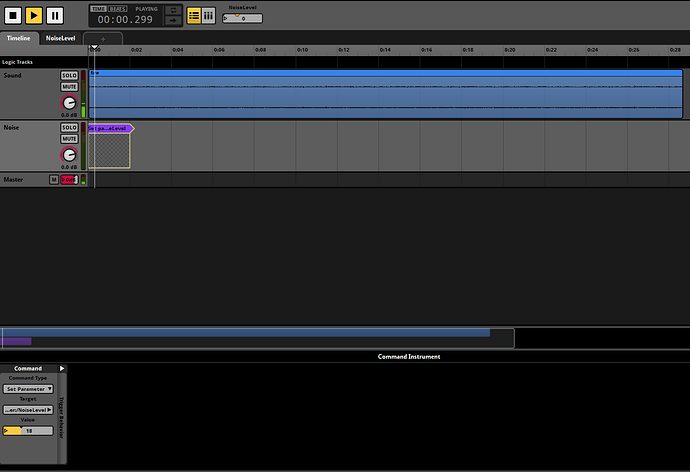Toggle loop playback button in transport

173,10
